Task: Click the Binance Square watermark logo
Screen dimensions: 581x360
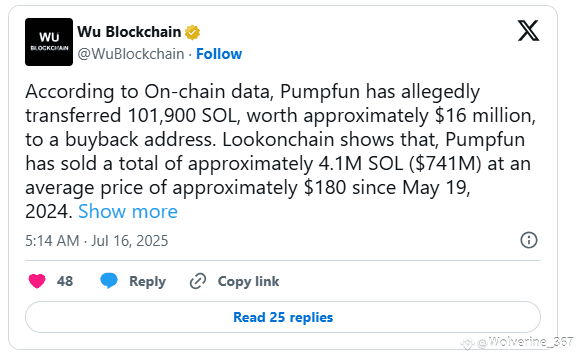Action: tap(468, 343)
